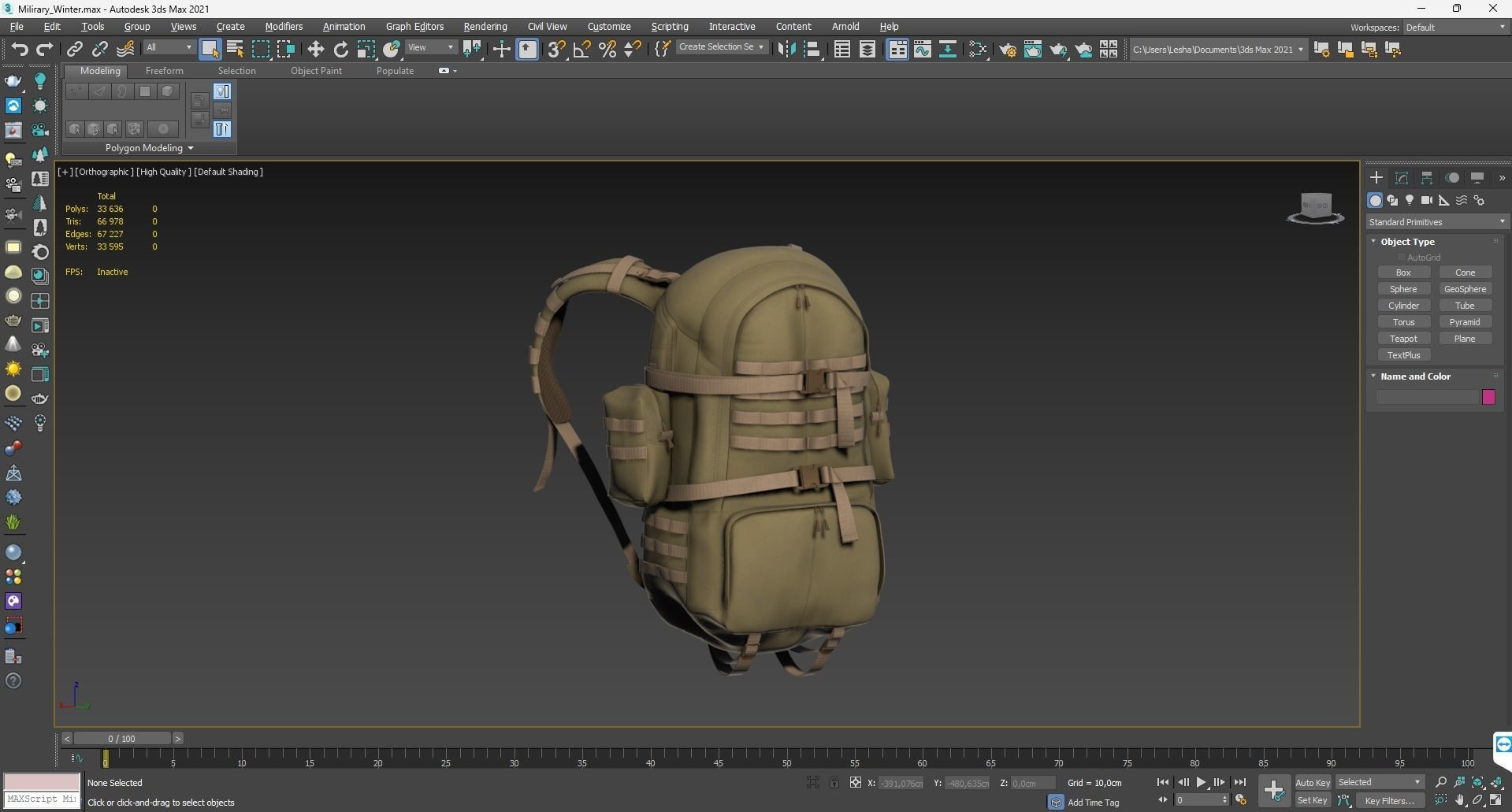Select the Select and Scale tool
Viewport: 1512px width, 812px height.
[366, 50]
